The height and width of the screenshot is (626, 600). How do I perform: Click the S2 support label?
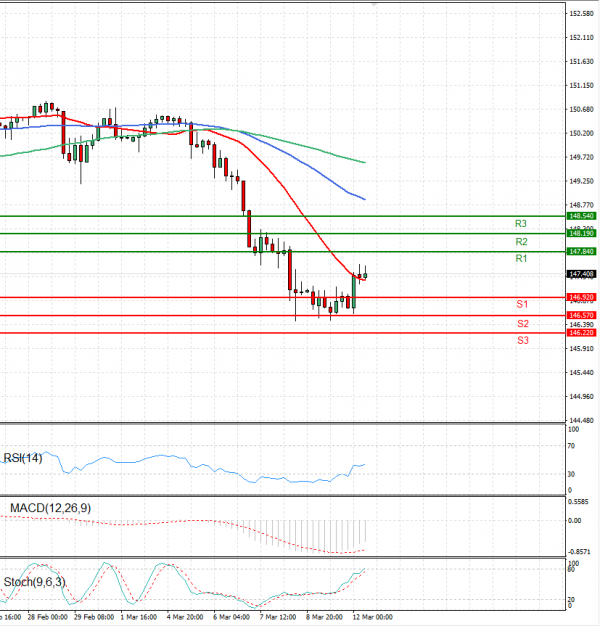523,323
